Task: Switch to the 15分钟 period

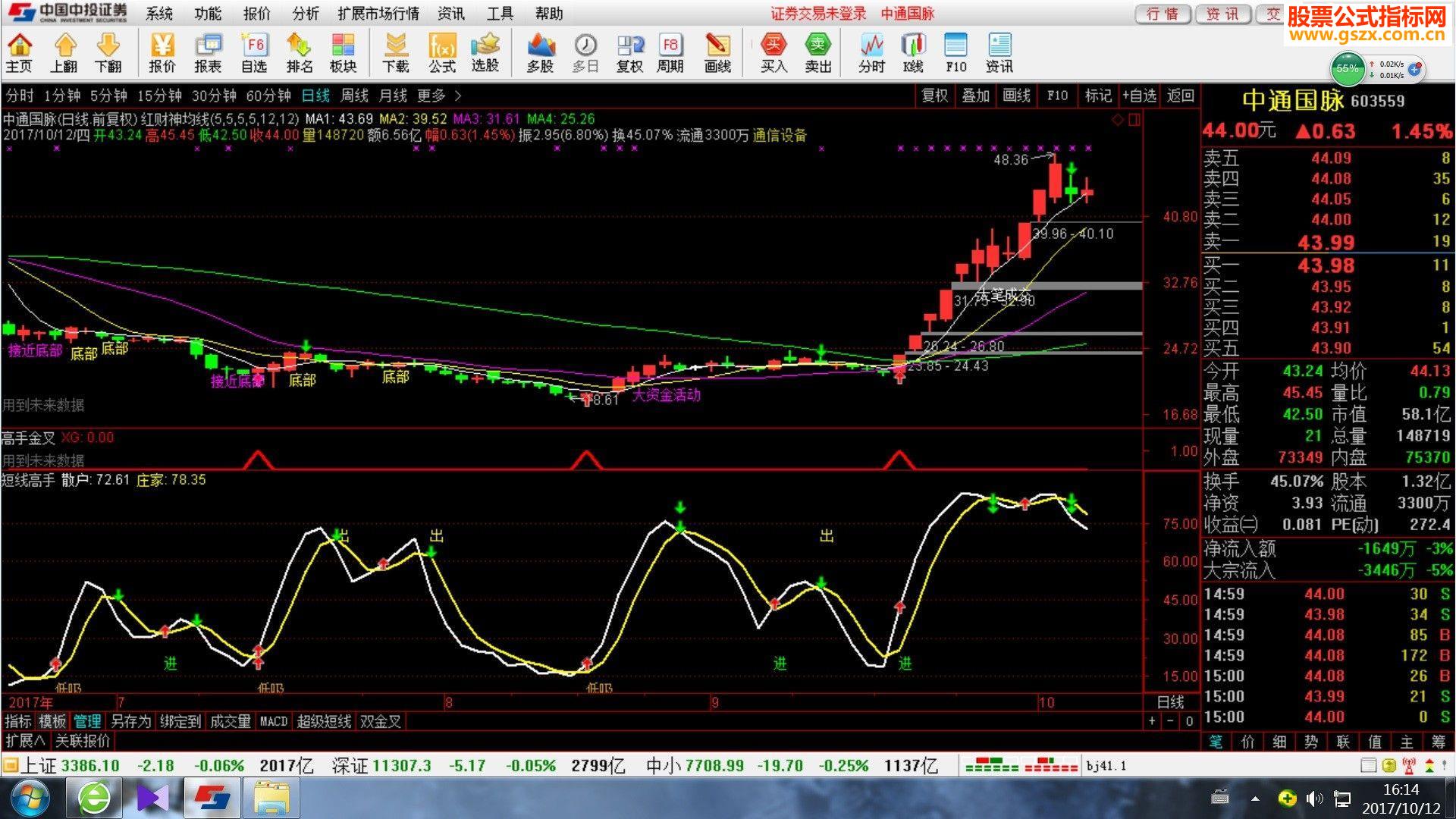Action: [159, 96]
